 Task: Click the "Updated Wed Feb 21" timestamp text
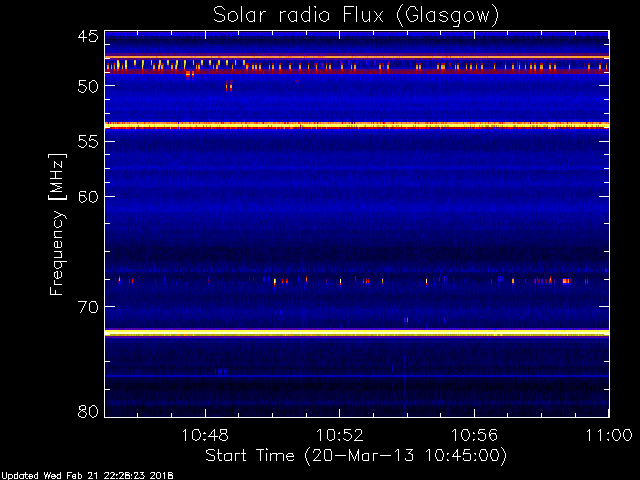(x=87, y=476)
